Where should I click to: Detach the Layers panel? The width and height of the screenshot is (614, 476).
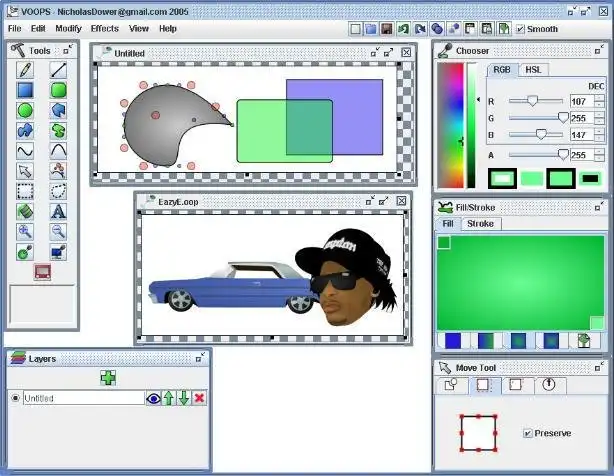[x=200, y=357]
